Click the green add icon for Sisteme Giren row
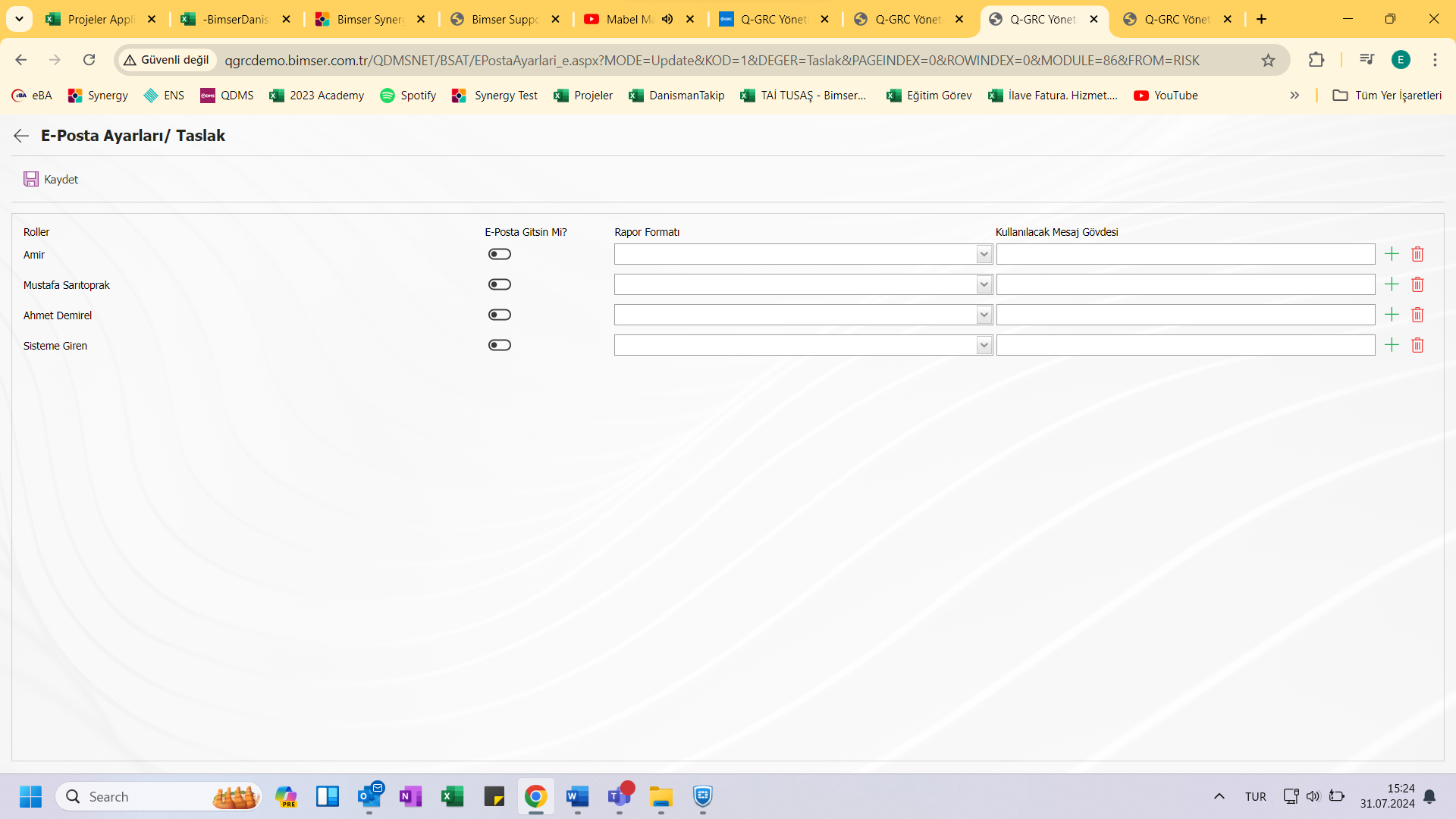The width and height of the screenshot is (1456, 819). pos(1392,345)
